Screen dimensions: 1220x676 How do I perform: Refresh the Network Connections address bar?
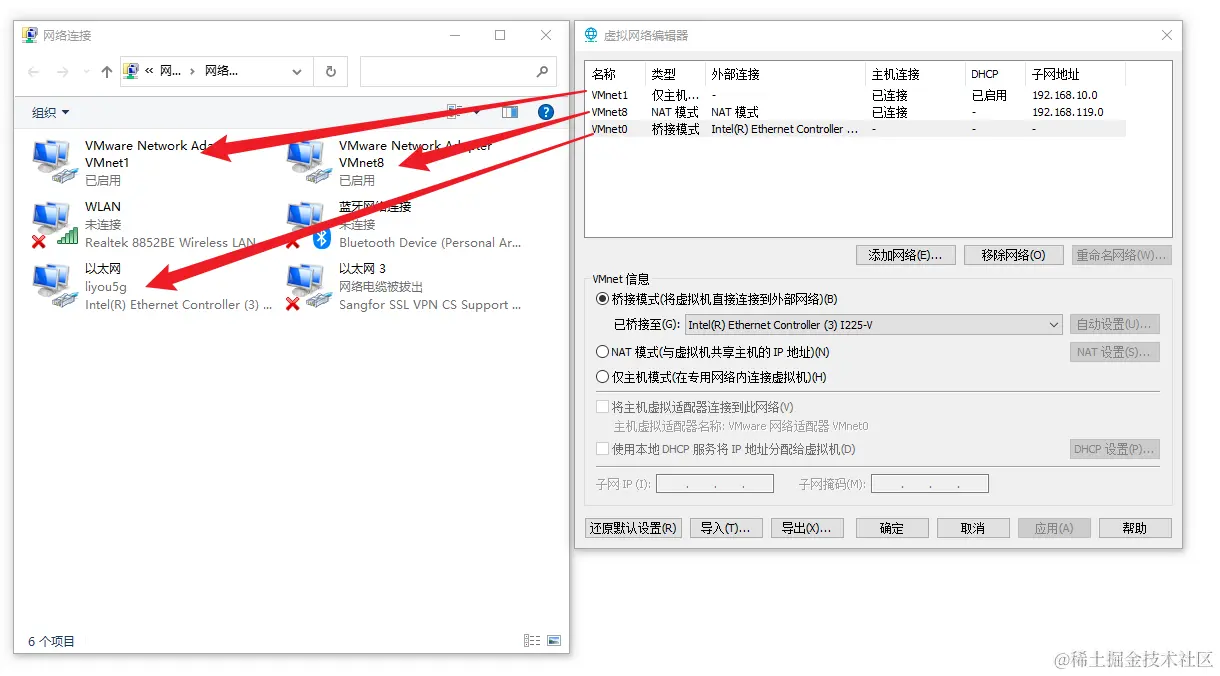(331, 71)
